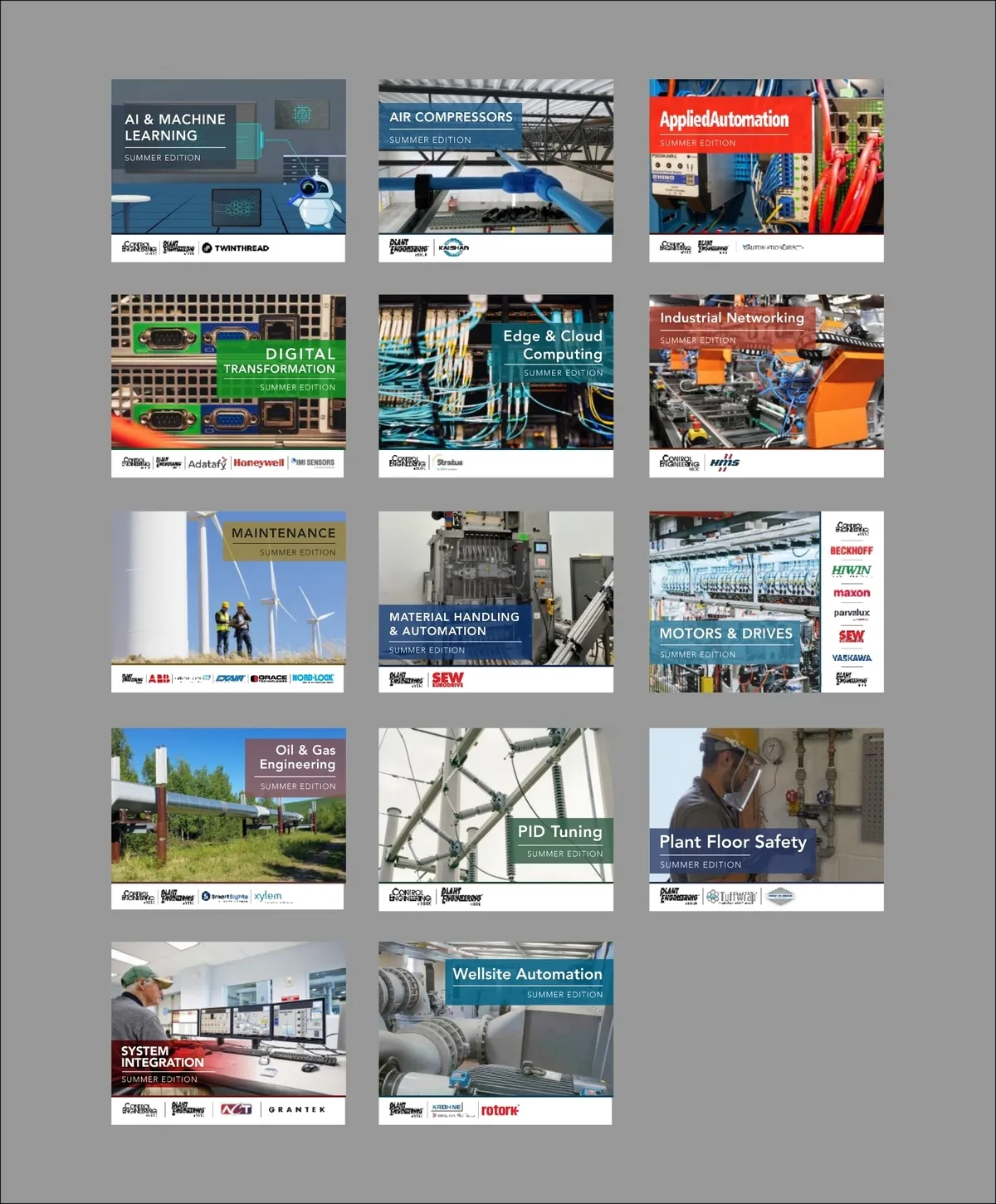Click the Twinthread sponsor logo

click(x=236, y=248)
